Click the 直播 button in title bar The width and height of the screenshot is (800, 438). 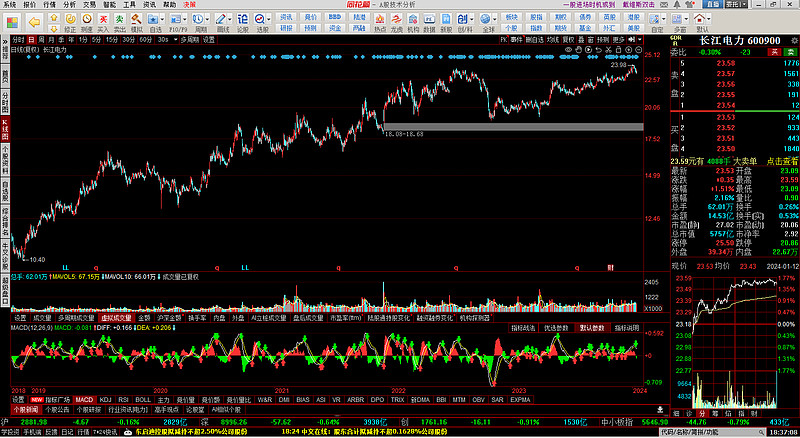(x=712, y=4)
